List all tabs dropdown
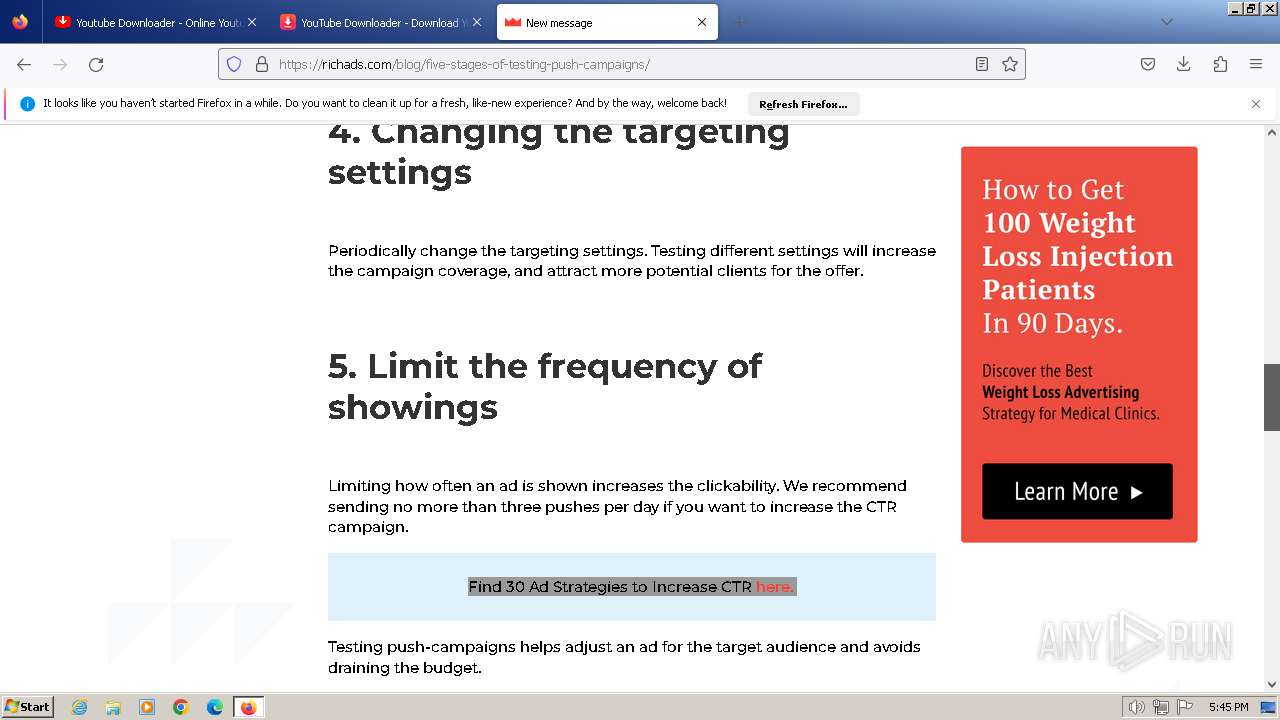The image size is (1280, 720). click(1166, 22)
